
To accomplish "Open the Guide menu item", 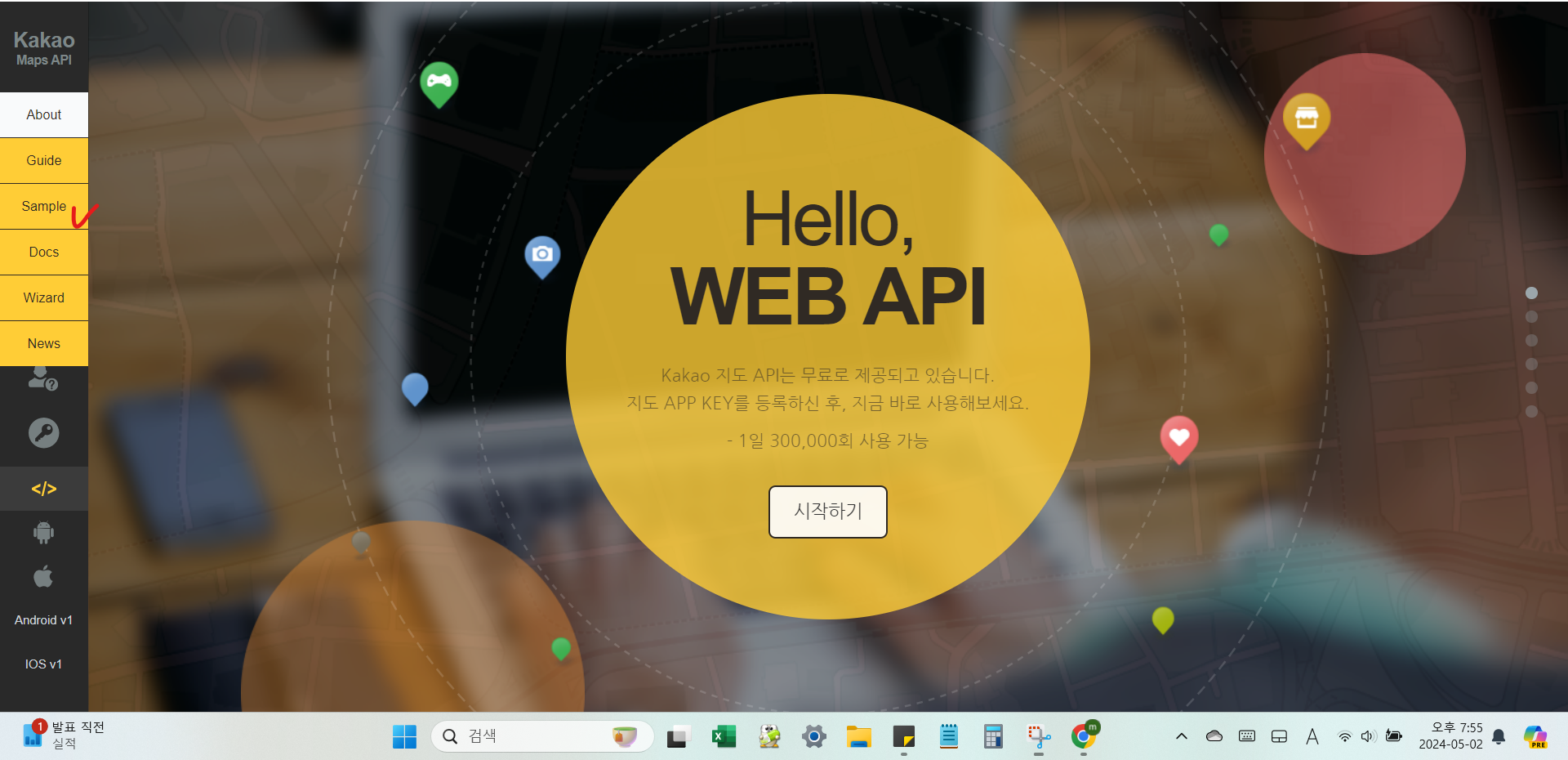I will coord(44,161).
